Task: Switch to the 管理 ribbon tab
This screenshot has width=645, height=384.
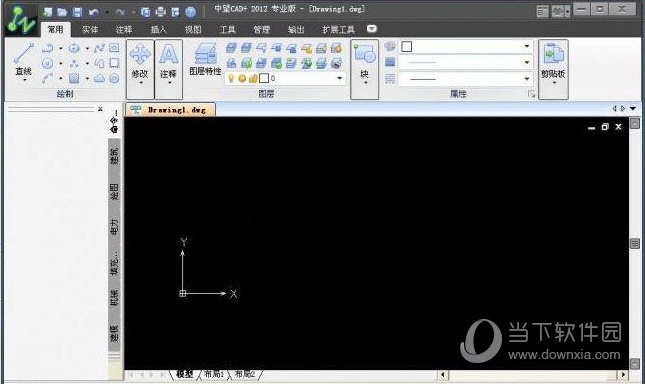Action: click(262, 29)
